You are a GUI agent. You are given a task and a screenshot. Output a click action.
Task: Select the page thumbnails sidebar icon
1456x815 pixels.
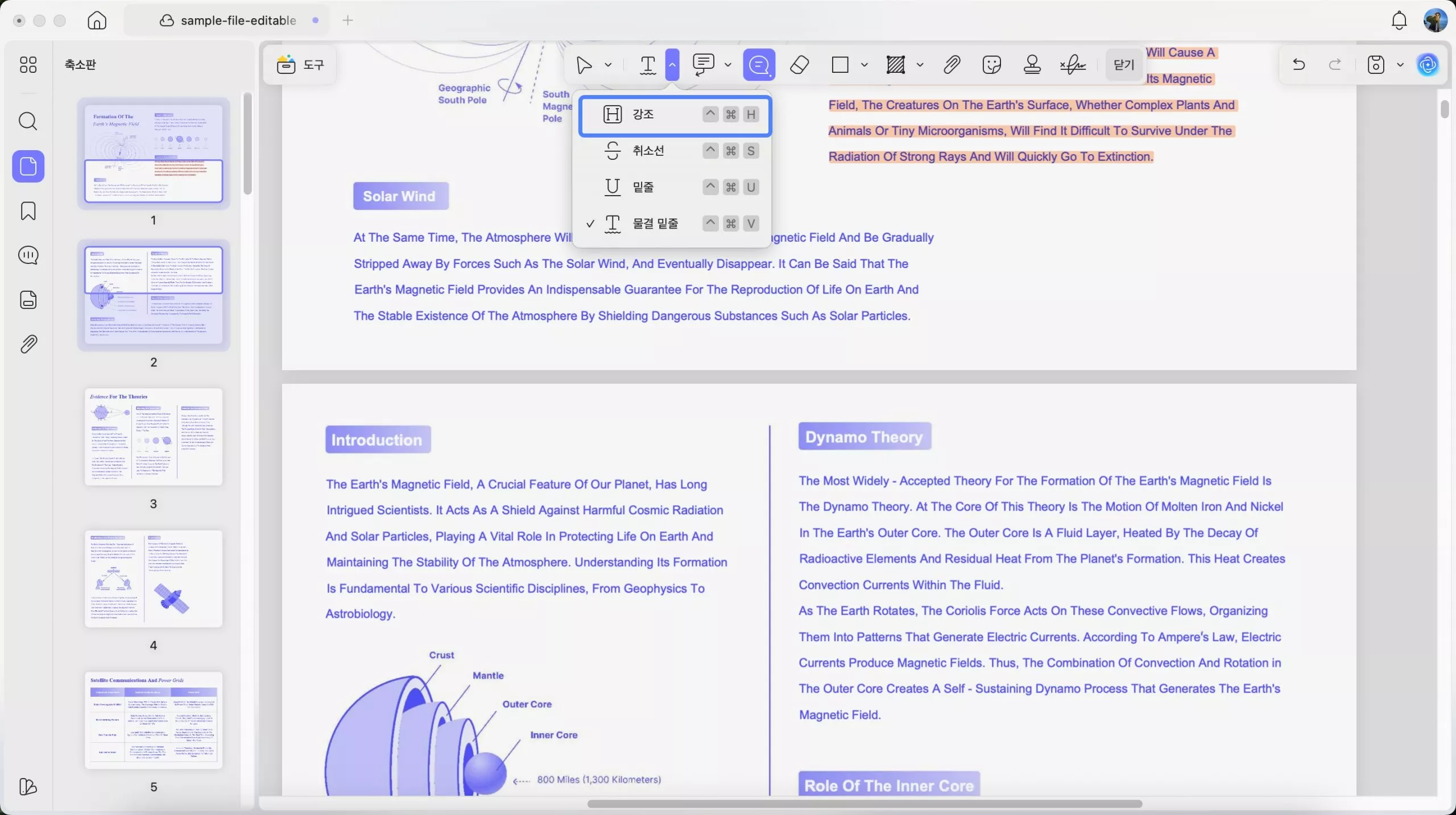point(28,166)
